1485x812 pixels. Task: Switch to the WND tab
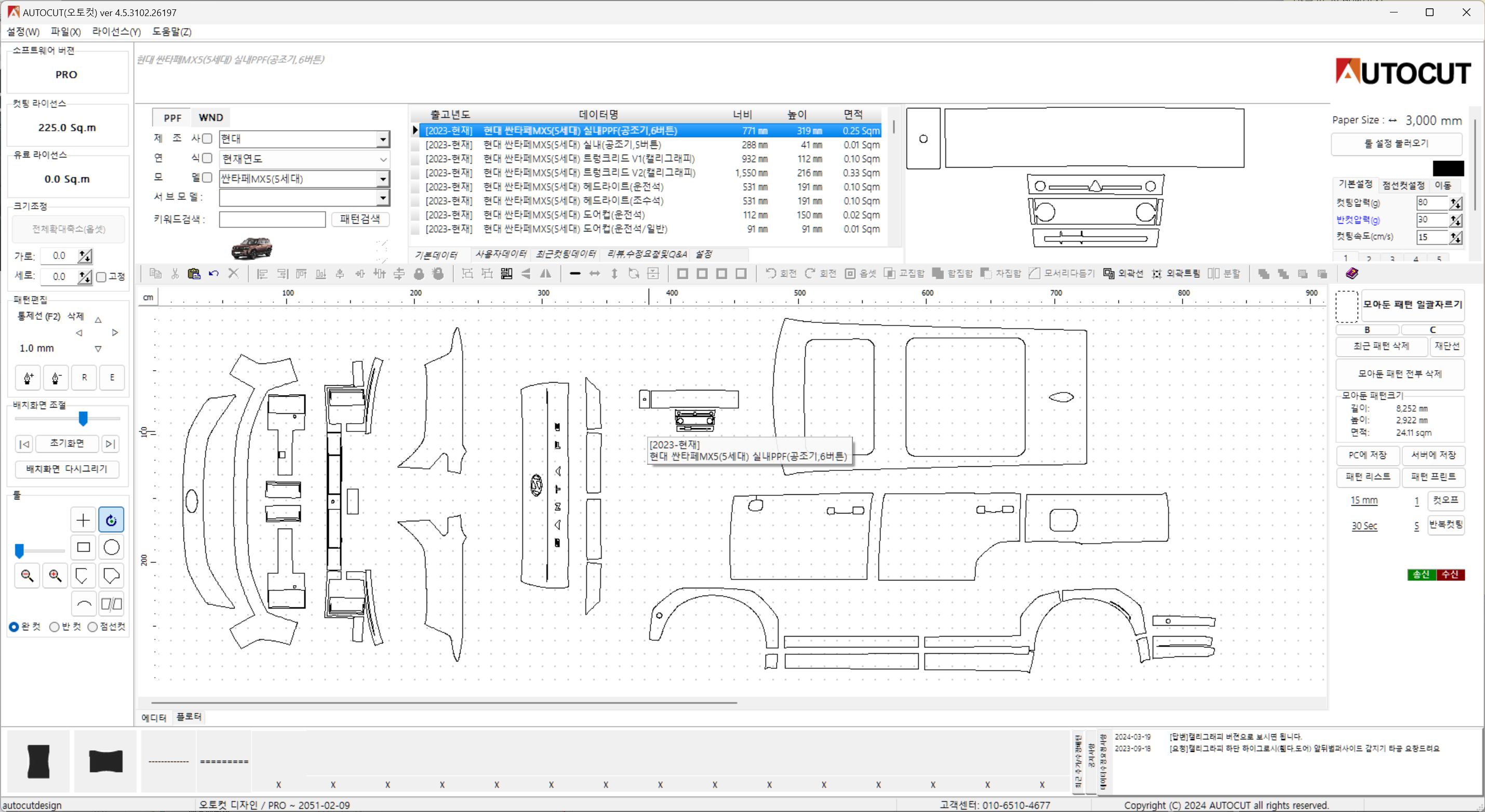pyautogui.click(x=210, y=117)
